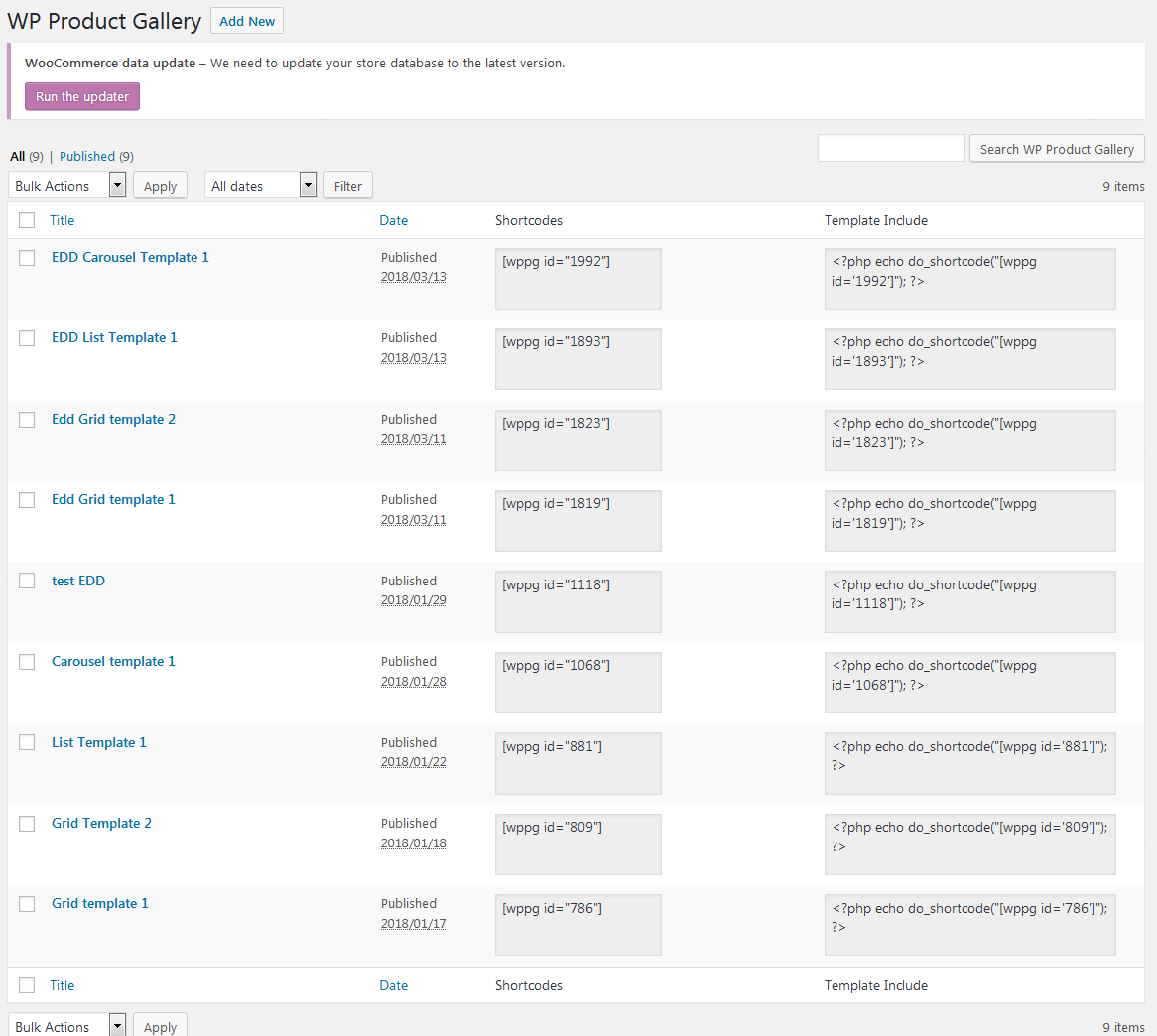Open Edd Grid template 2 gallery
The width and height of the screenshot is (1157, 1036).
(x=114, y=419)
